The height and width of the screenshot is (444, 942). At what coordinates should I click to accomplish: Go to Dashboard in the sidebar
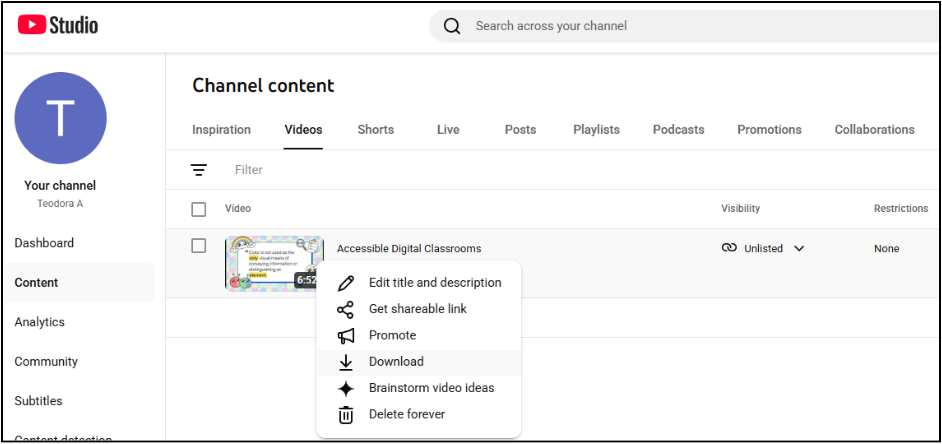[44, 243]
